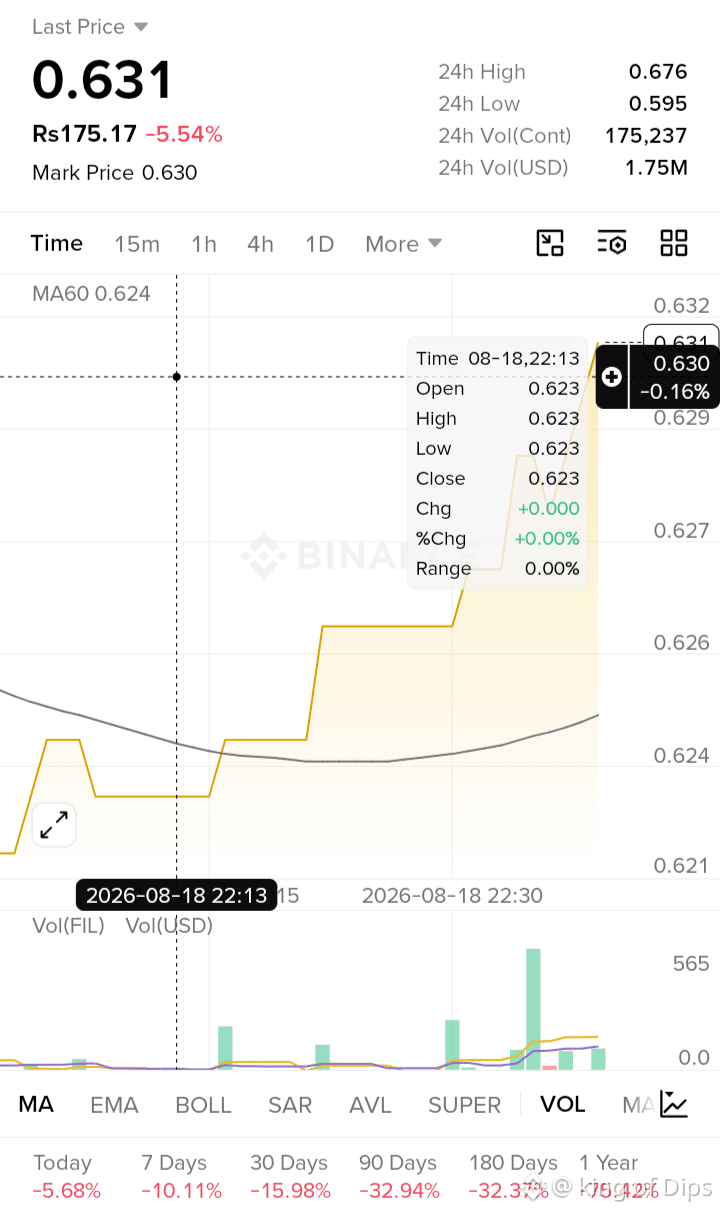This screenshot has width=720, height=1212.
Task: Select the 1D timeframe tab
Action: click(319, 244)
